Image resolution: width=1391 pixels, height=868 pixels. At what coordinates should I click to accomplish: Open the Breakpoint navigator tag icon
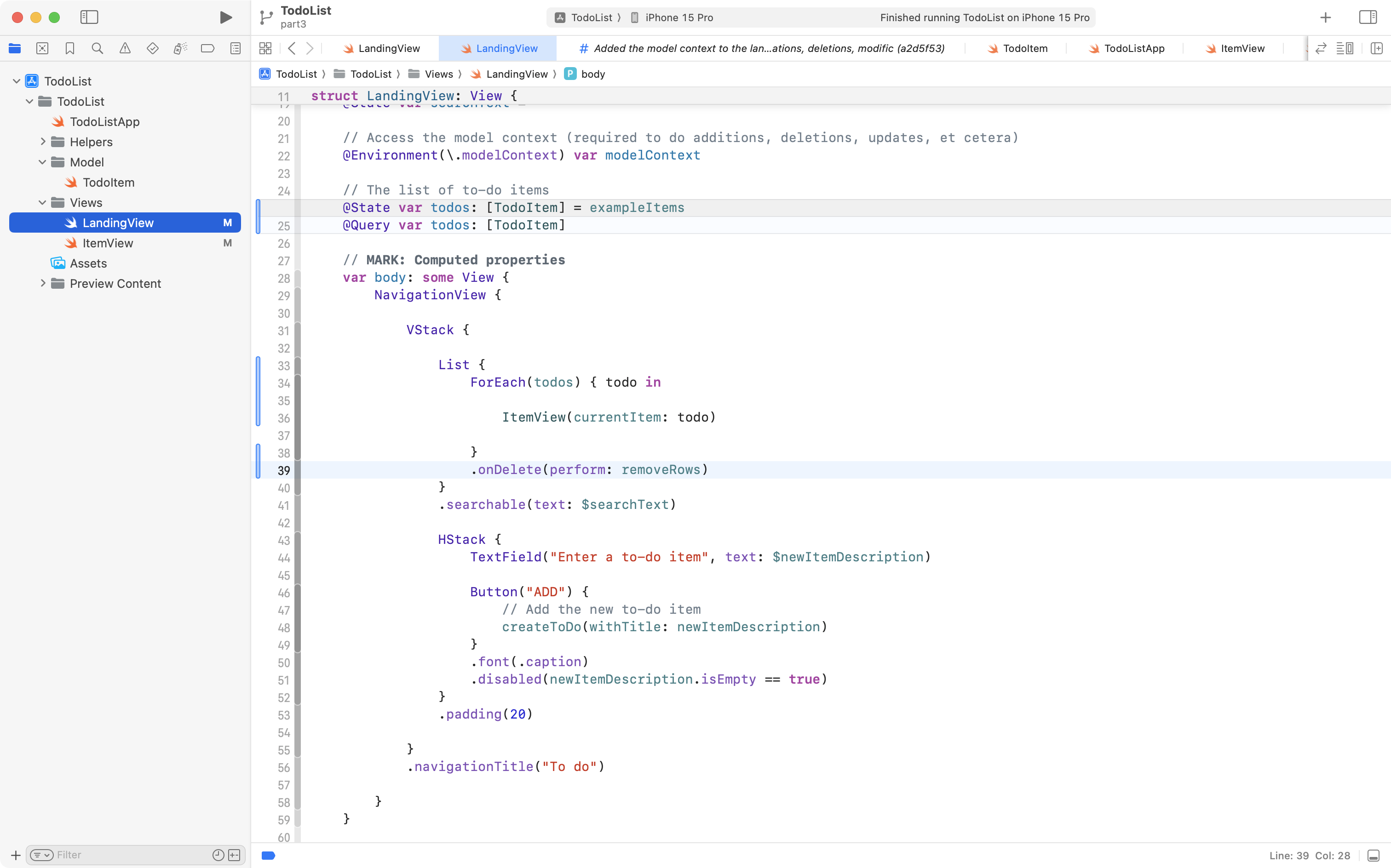pos(207,48)
